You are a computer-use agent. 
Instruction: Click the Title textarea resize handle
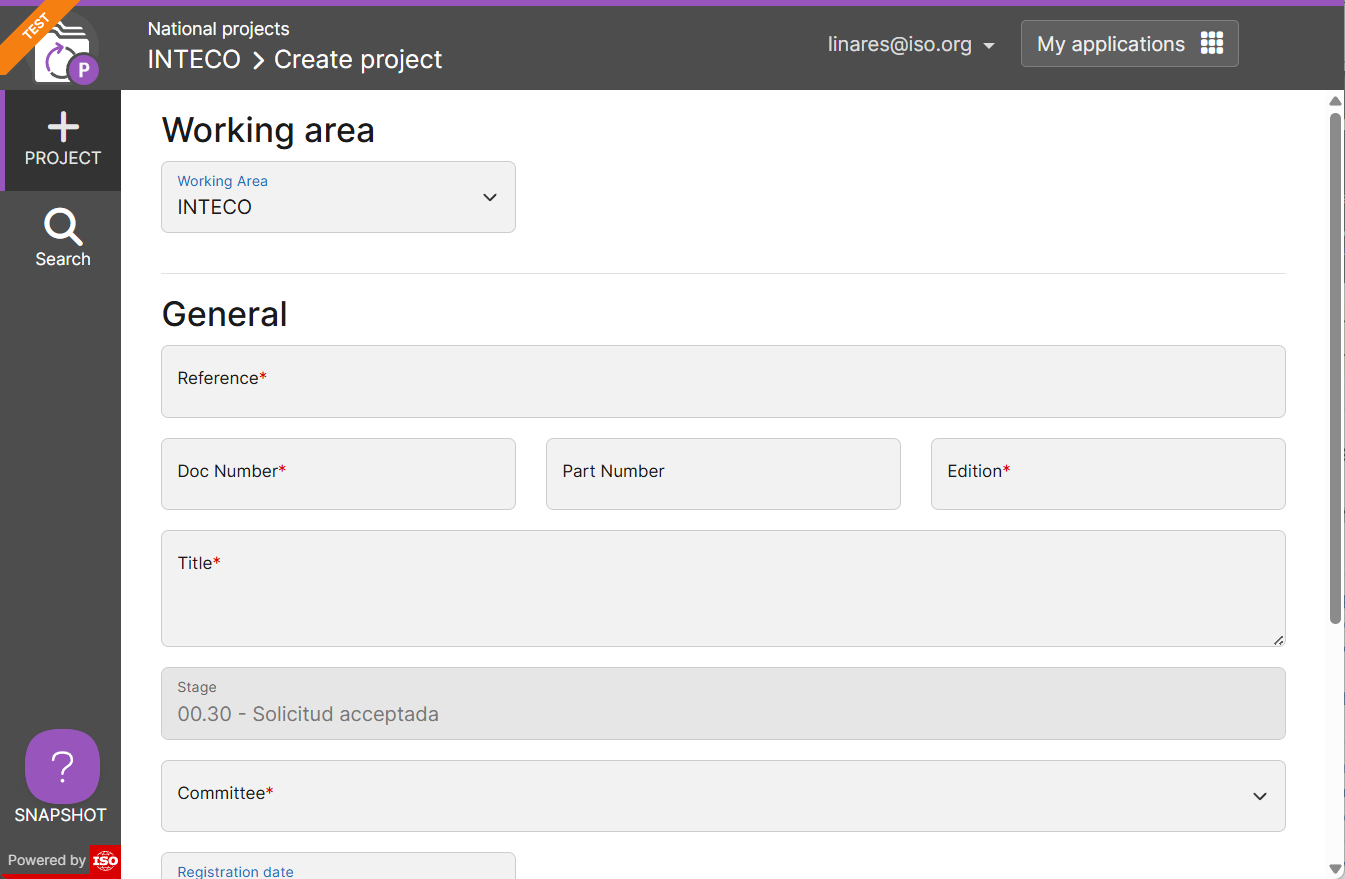(1278, 639)
